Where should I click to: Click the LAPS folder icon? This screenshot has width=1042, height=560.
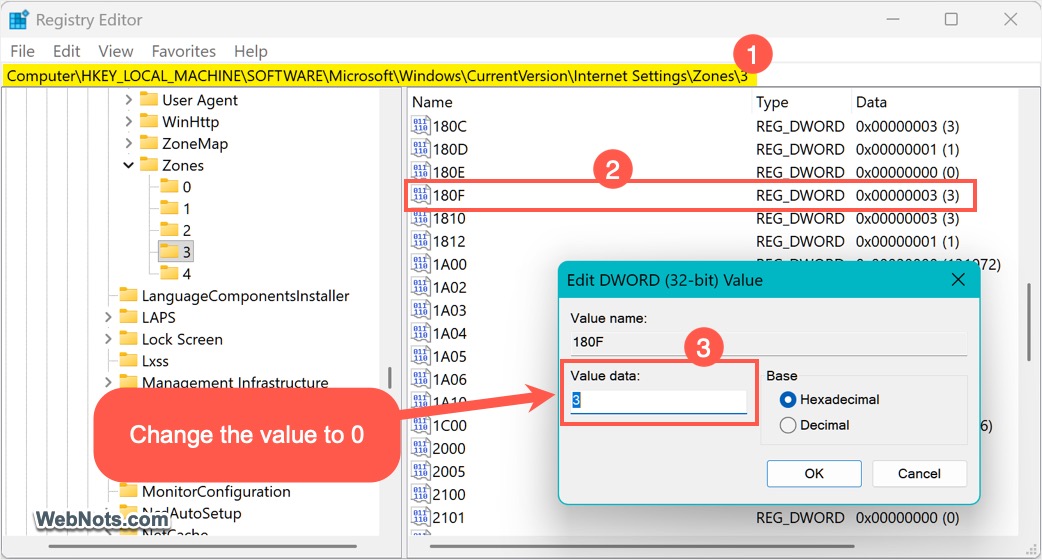[128, 317]
